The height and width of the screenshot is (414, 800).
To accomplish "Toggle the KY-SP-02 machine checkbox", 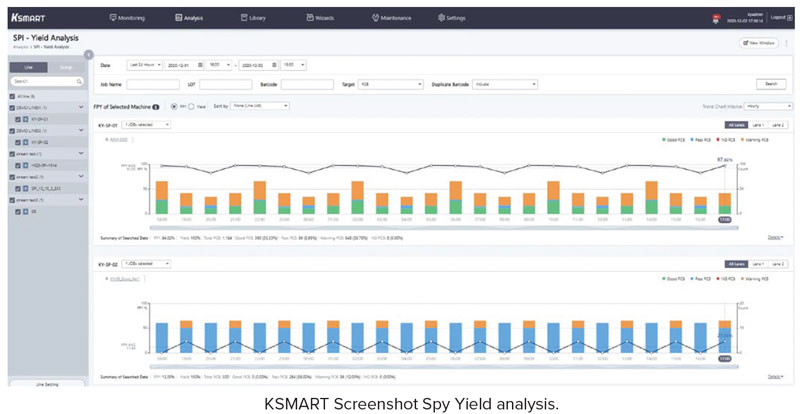I will click(x=18, y=142).
